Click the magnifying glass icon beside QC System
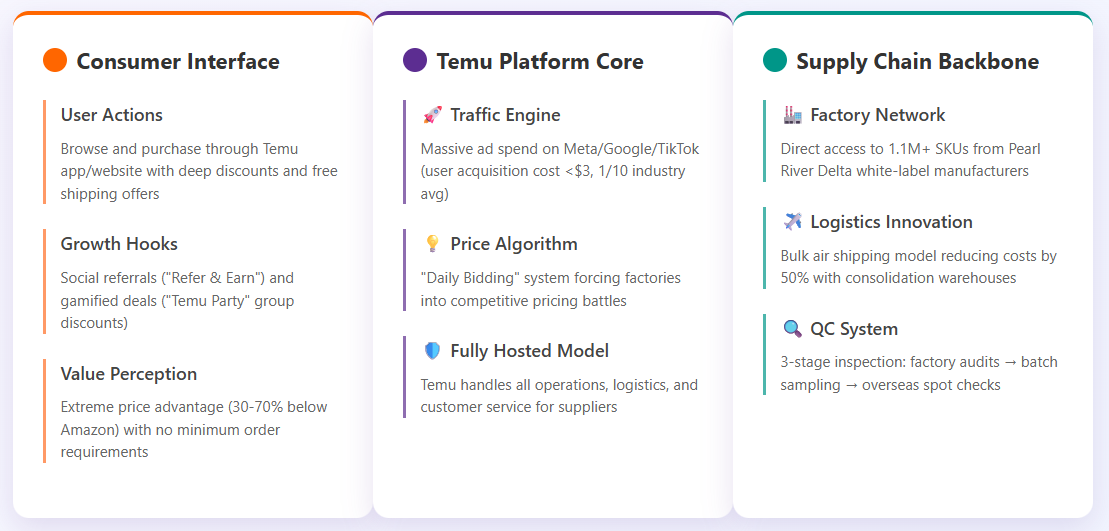This screenshot has width=1109, height=531. pos(792,329)
